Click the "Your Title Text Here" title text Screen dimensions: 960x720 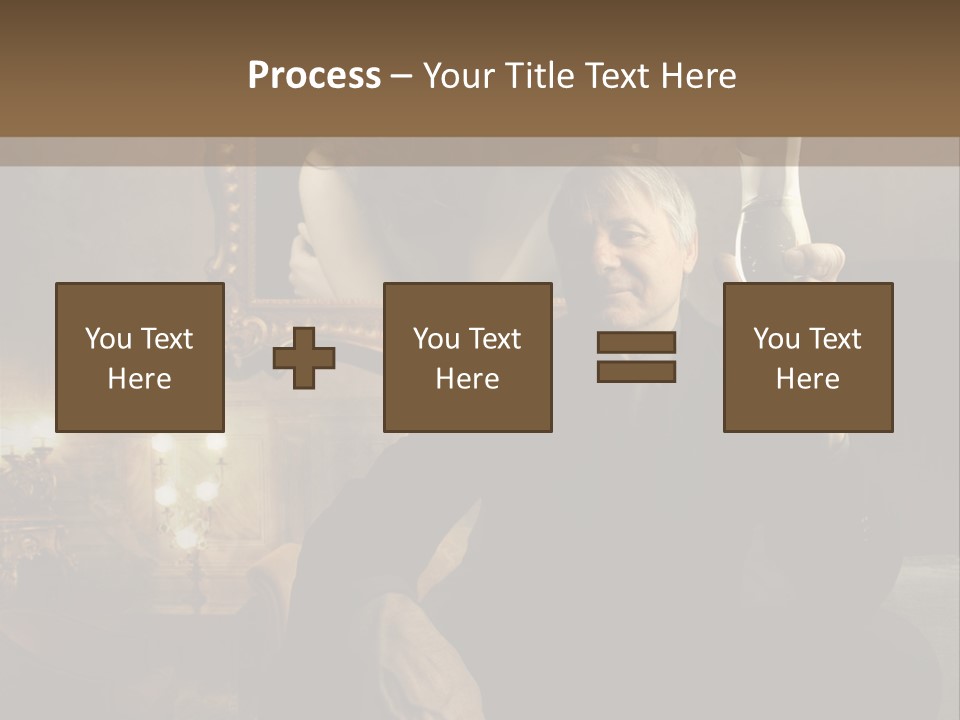(580, 75)
